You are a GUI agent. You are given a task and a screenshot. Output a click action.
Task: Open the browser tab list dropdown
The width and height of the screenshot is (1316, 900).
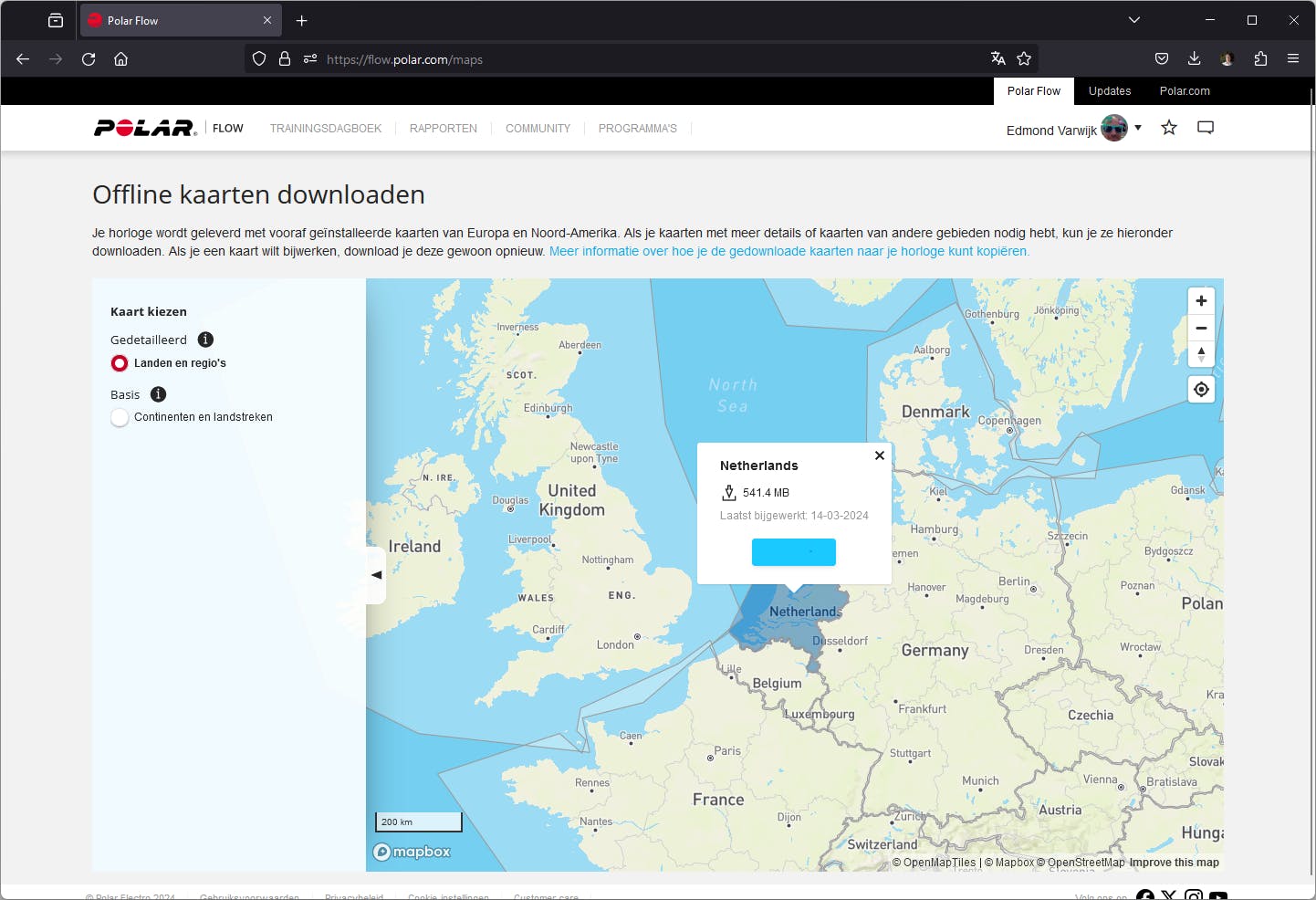click(1134, 20)
